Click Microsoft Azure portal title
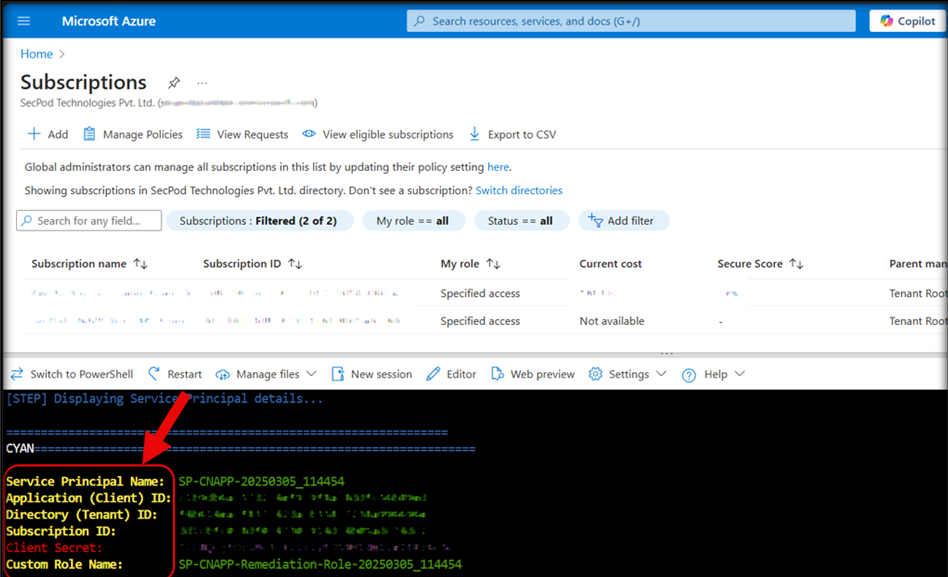This screenshot has height=577, width=948. [x=109, y=21]
